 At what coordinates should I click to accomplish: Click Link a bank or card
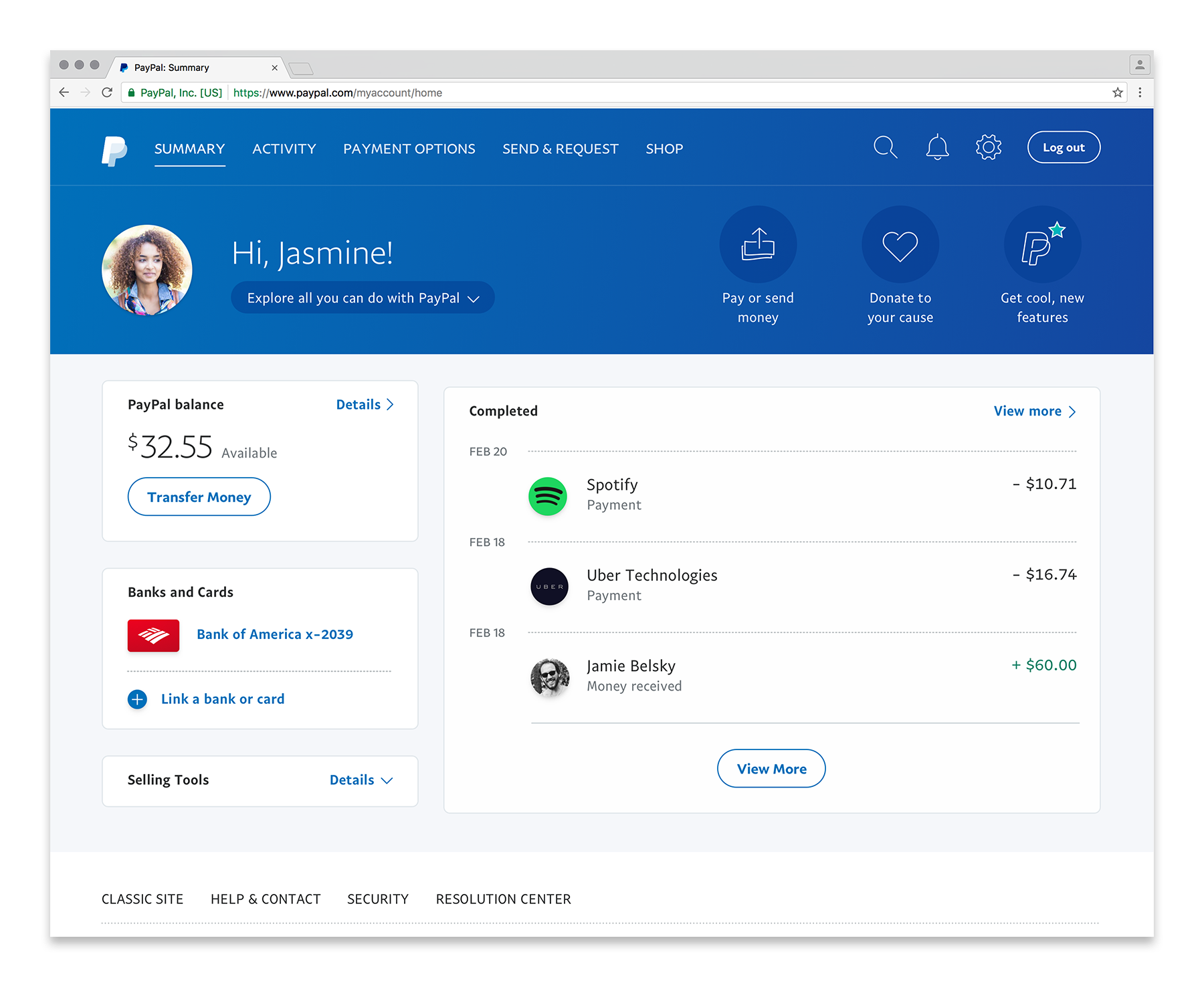[x=223, y=699]
